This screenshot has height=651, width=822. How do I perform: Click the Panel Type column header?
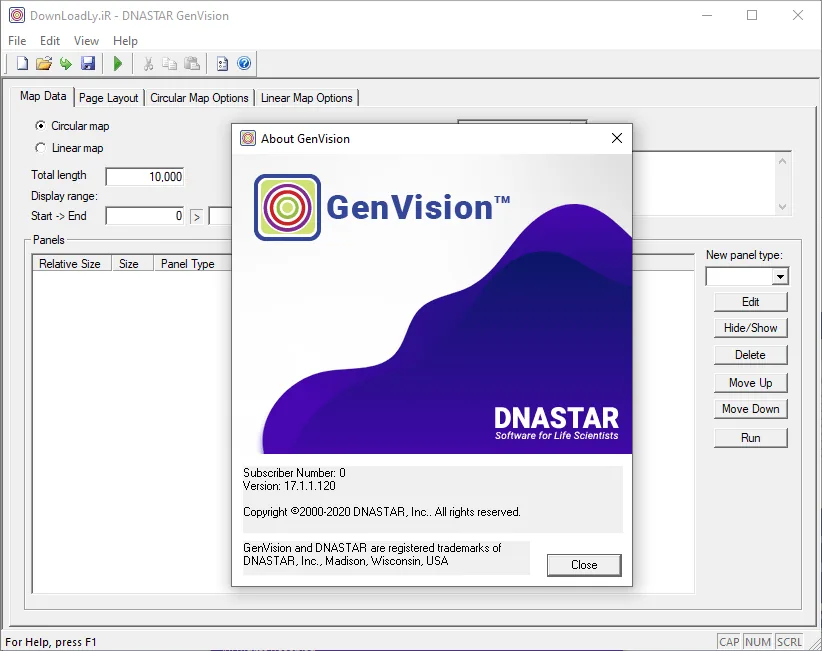pos(192,264)
